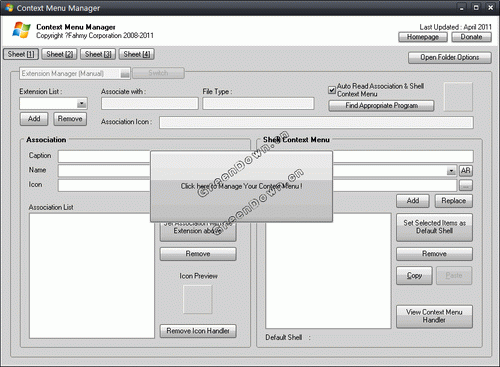The height and width of the screenshot is (367, 500).
Task: Click the Click here to Manage overlay panel
Action: pos(241,186)
